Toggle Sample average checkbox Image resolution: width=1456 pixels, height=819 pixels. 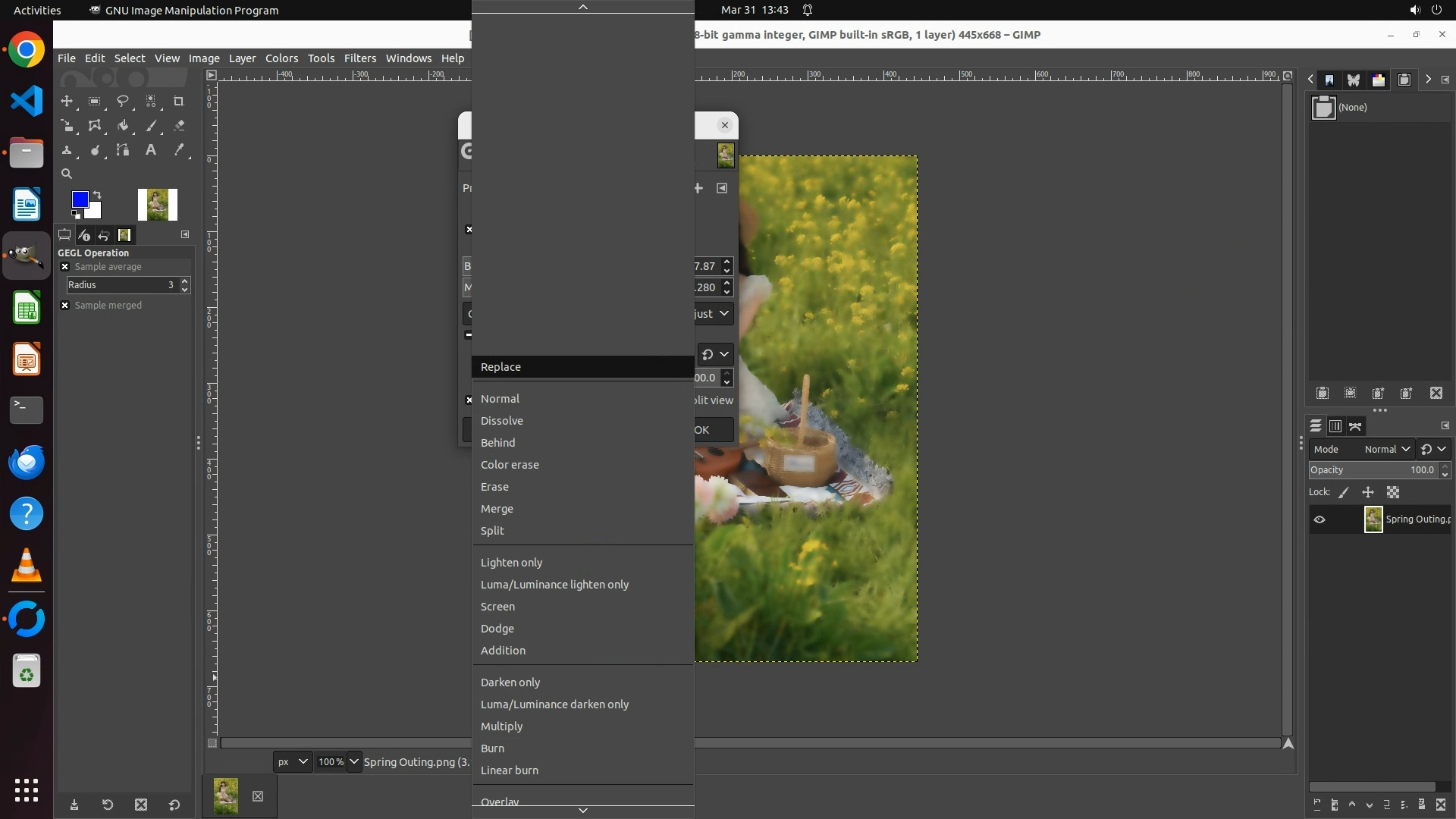pyautogui.click(x=64, y=267)
